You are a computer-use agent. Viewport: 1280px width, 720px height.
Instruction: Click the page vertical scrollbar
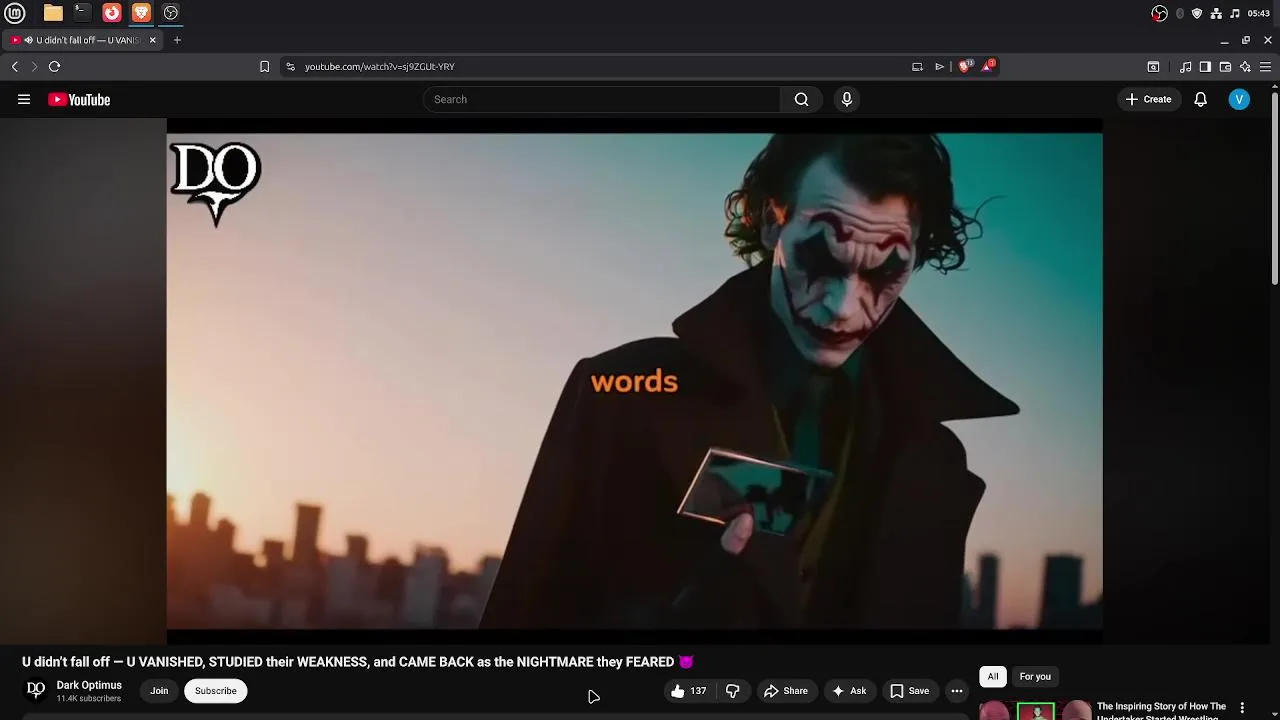click(x=1275, y=187)
